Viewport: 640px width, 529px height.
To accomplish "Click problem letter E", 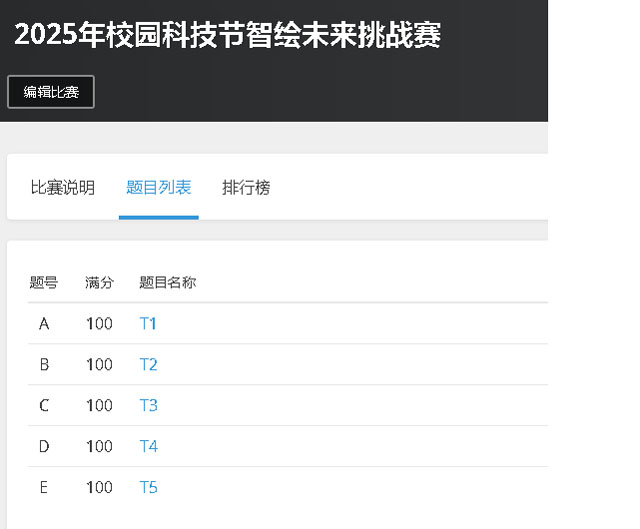I will pos(44,487).
